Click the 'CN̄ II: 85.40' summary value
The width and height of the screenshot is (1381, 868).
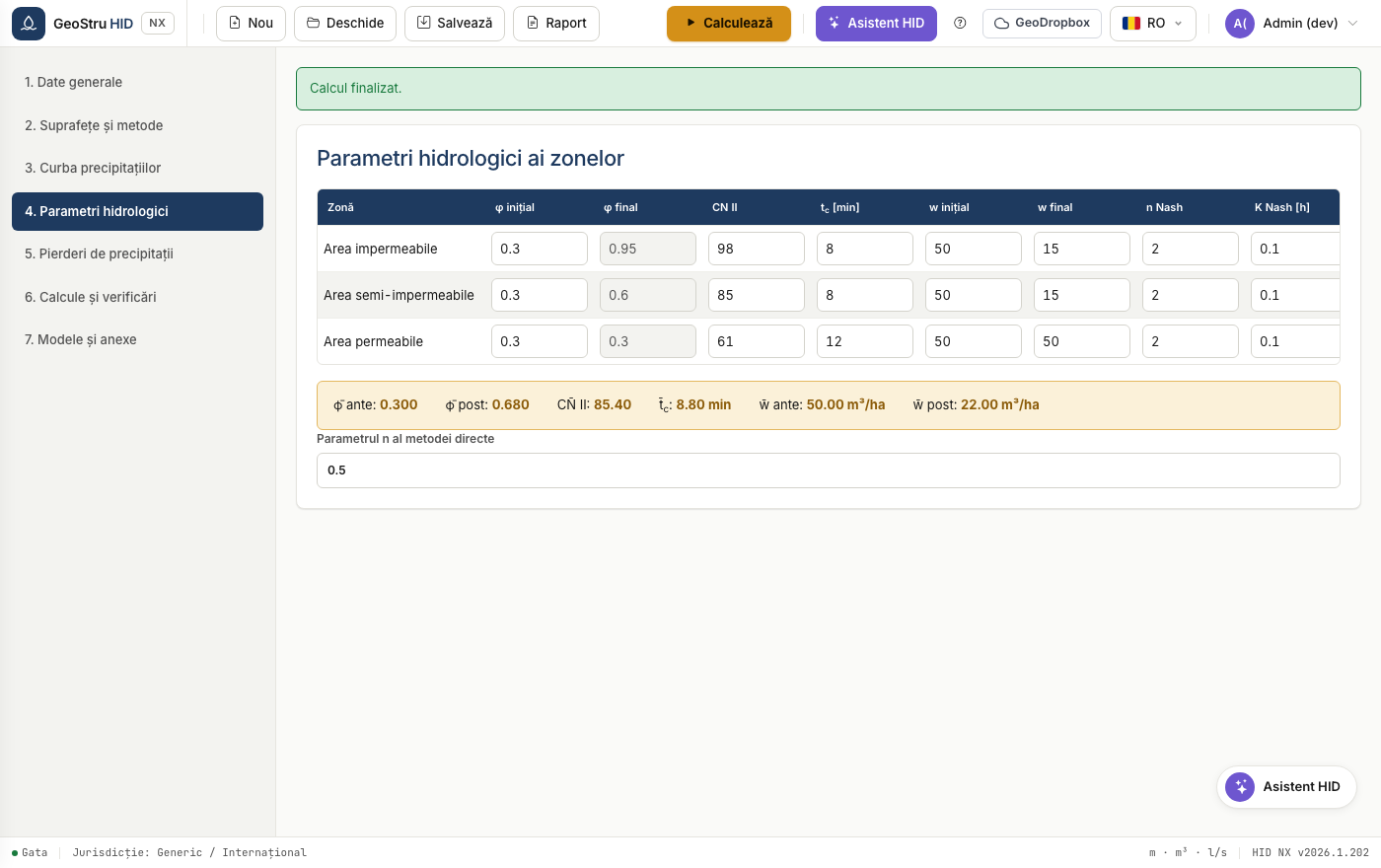(x=594, y=404)
